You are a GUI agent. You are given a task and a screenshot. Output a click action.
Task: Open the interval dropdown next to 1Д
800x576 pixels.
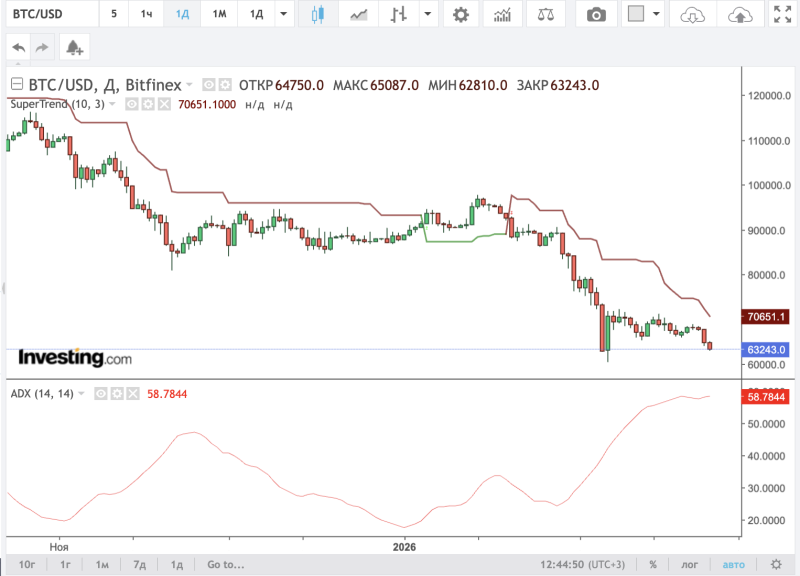(282, 14)
